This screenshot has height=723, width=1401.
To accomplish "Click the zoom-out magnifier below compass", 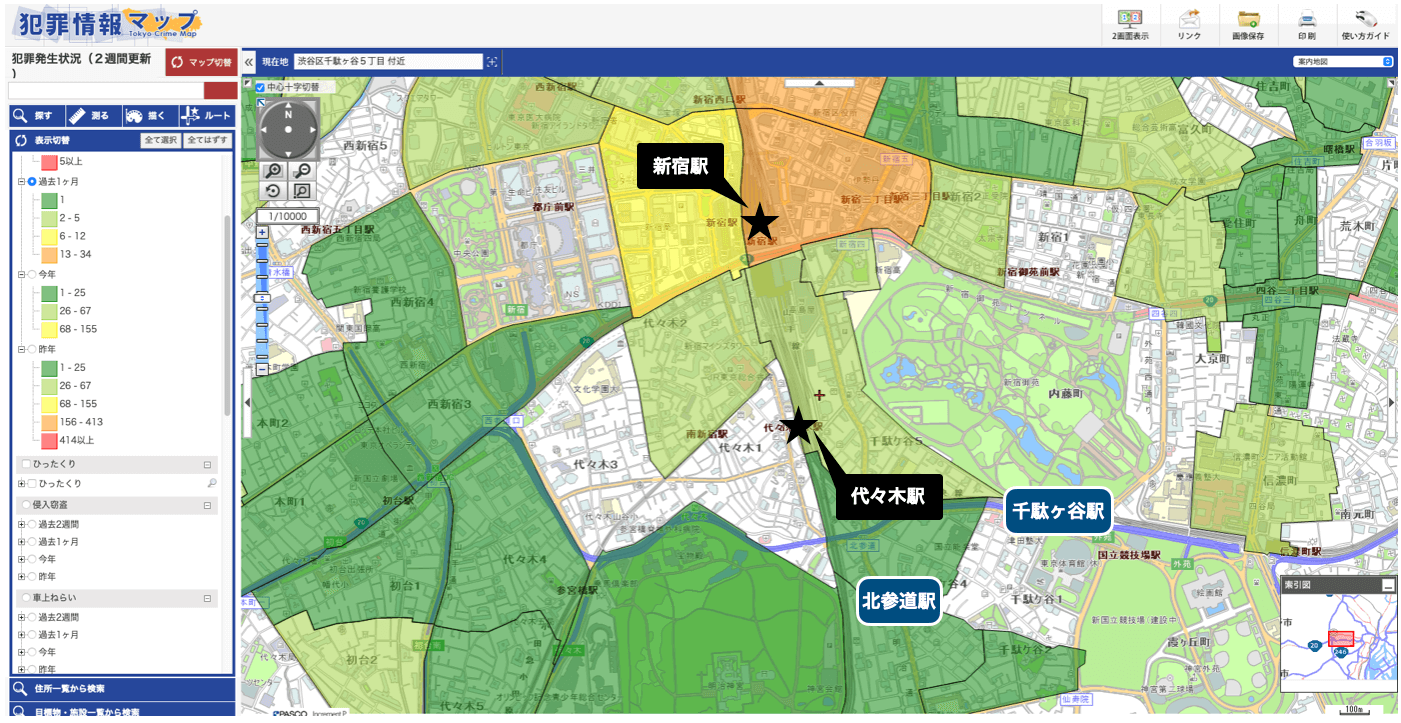I will pos(301,172).
